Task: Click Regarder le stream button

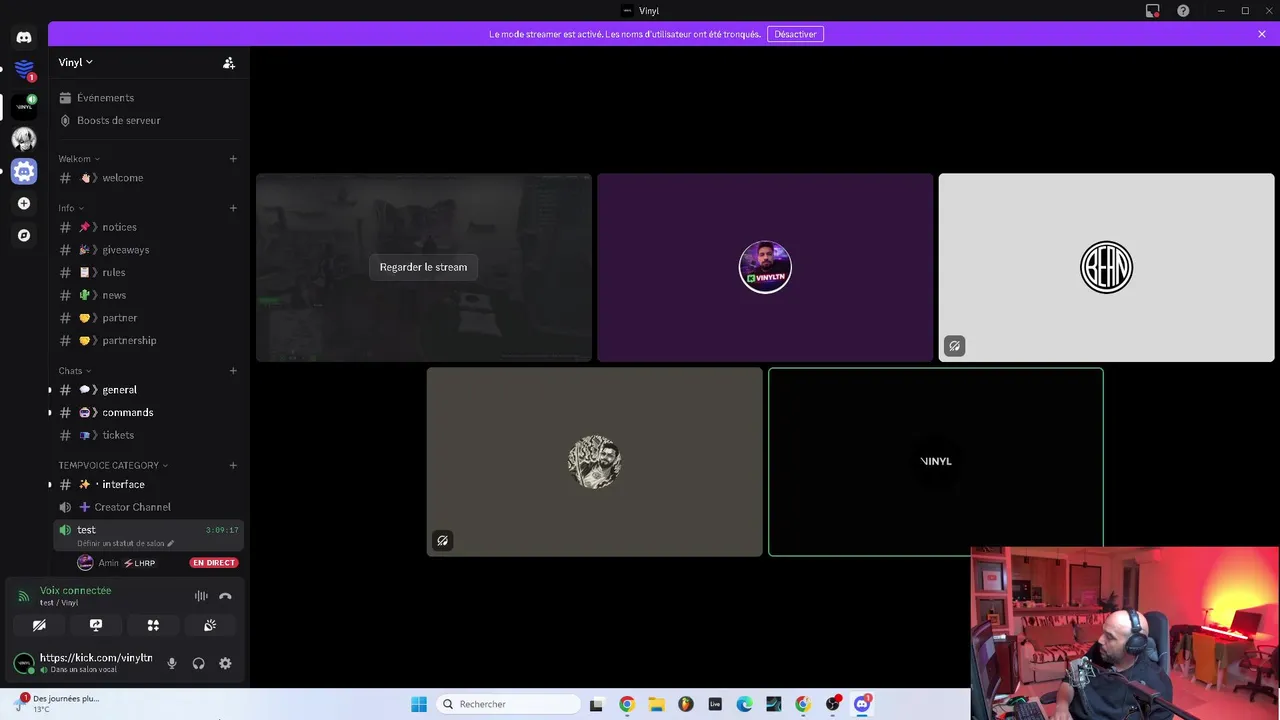Action: [423, 267]
